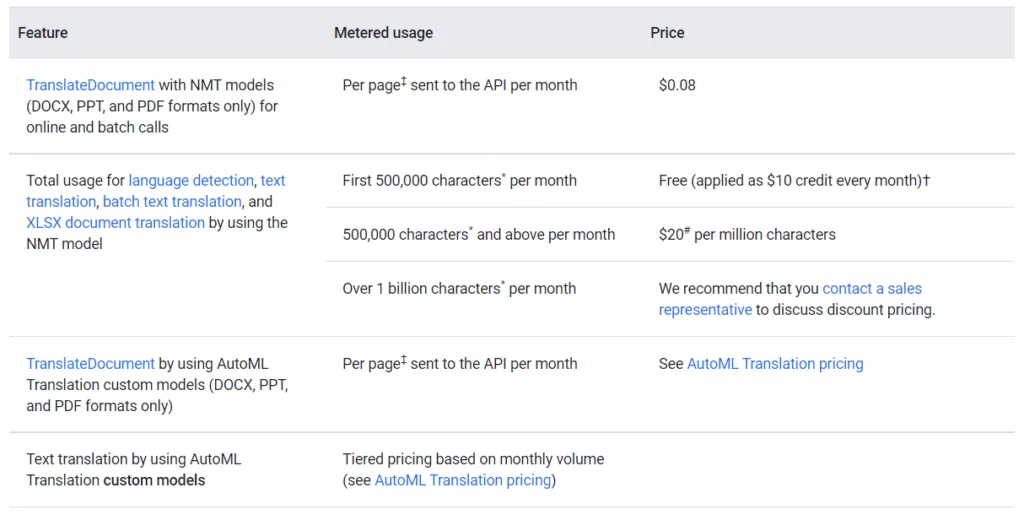1024x531 pixels.
Task: Open the batch text translation link
Action: point(172,201)
